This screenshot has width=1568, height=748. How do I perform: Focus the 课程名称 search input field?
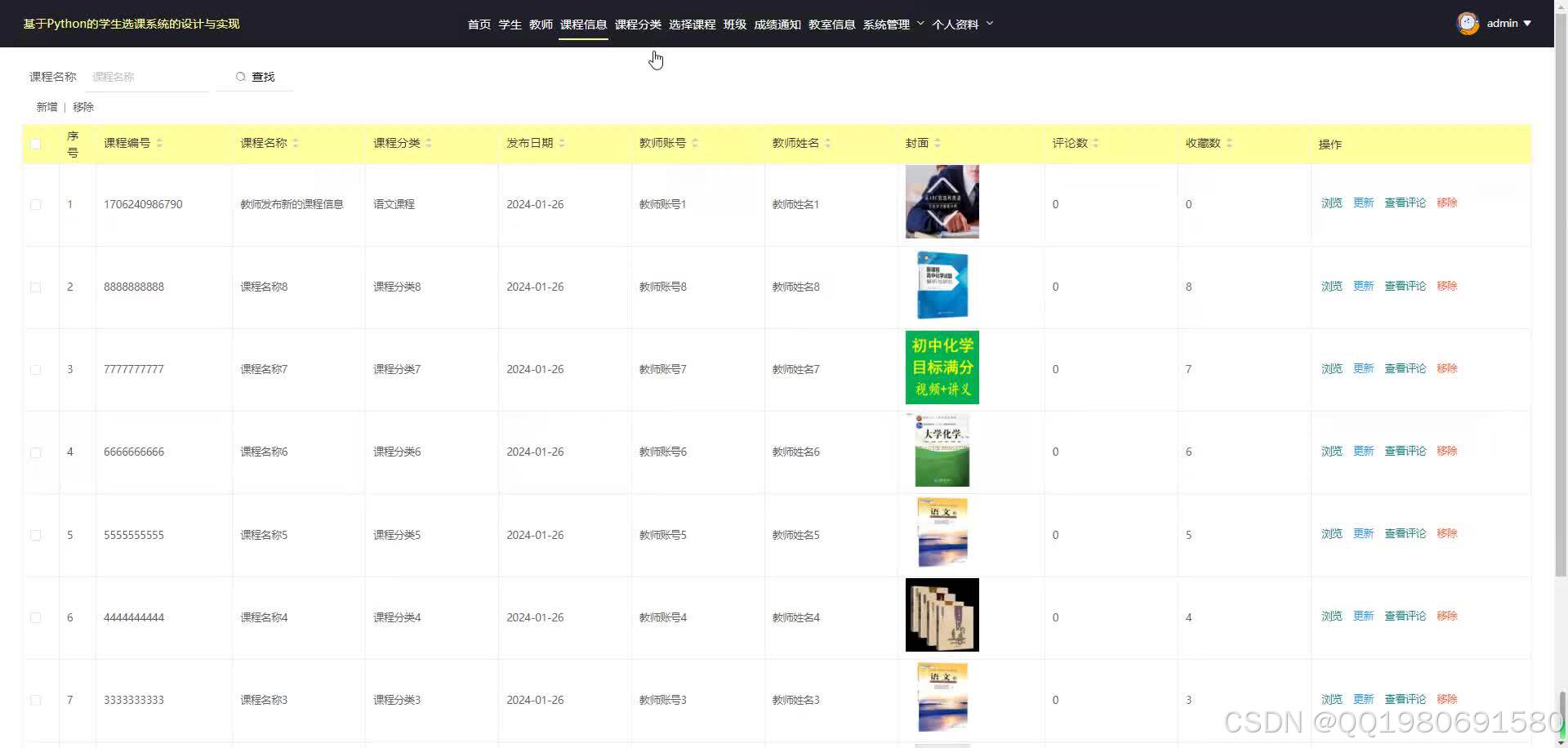pyautogui.click(x=147, y=77)
